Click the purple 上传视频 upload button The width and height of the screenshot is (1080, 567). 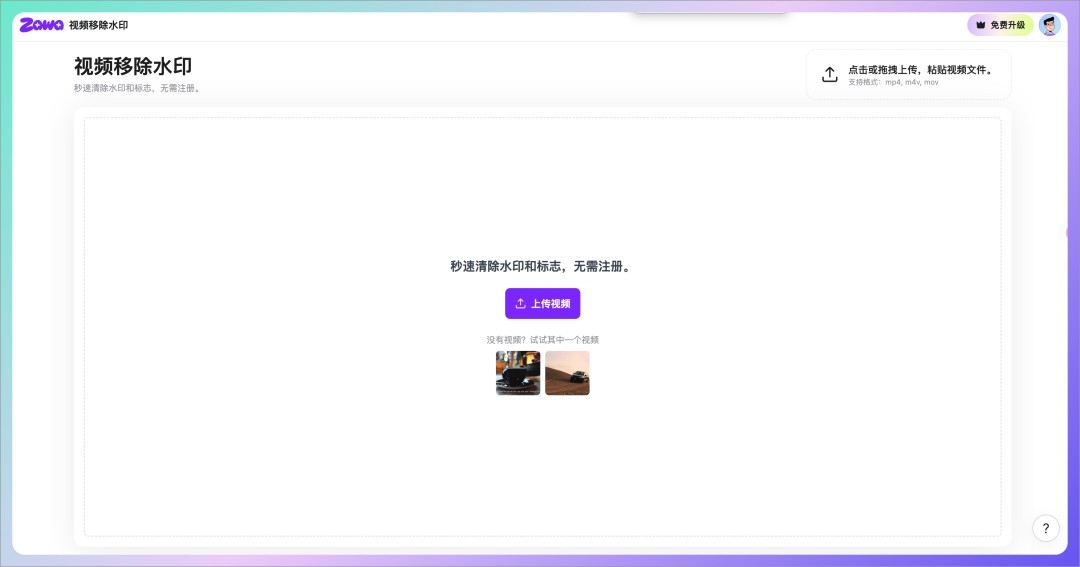pyautogui.click(x=543, y=303)
